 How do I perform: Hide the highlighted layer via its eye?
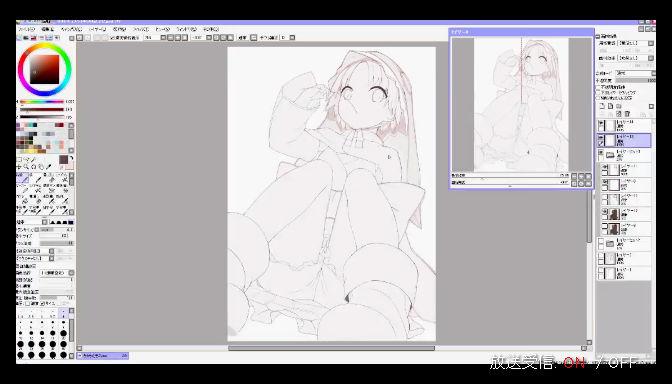pyautogui.click(x=601, y=138)
